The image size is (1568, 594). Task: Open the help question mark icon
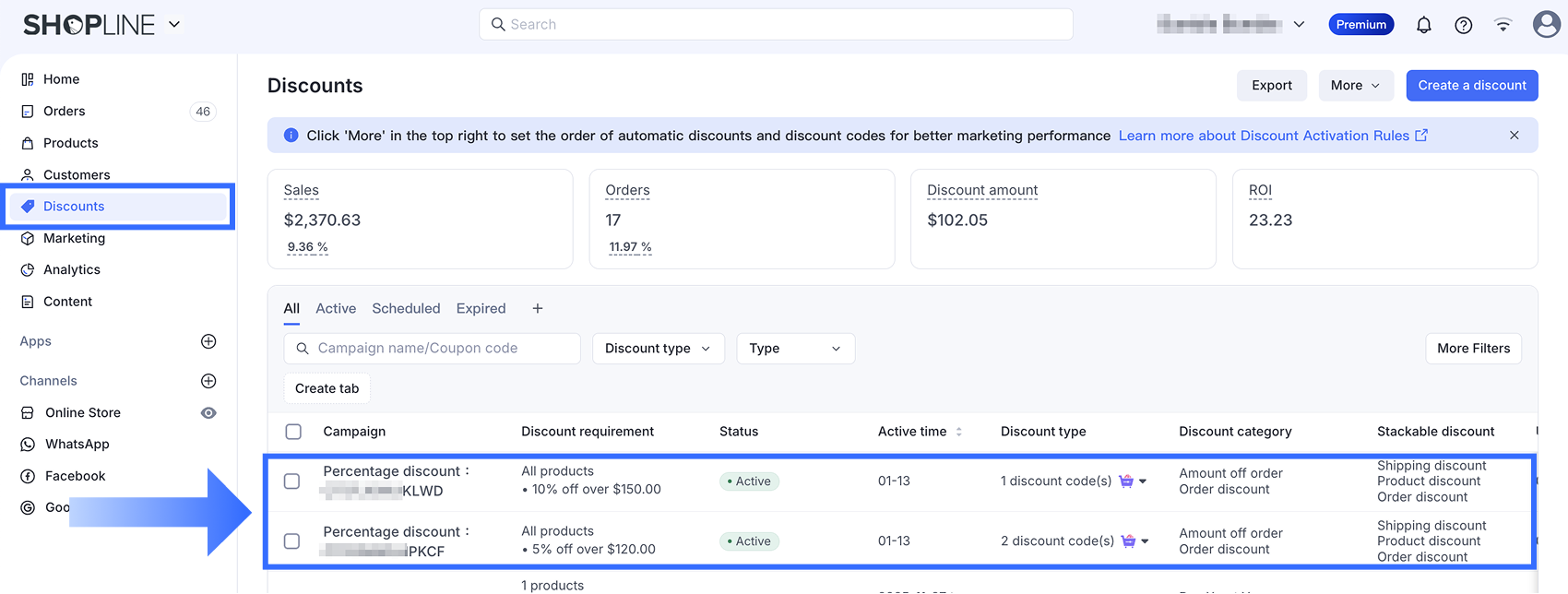(x=1463, y=25)
